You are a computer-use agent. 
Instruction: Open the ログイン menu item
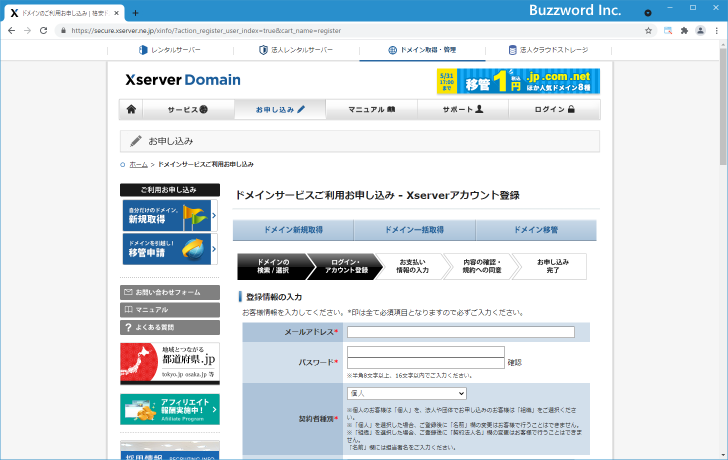click(x=554, y=110)
